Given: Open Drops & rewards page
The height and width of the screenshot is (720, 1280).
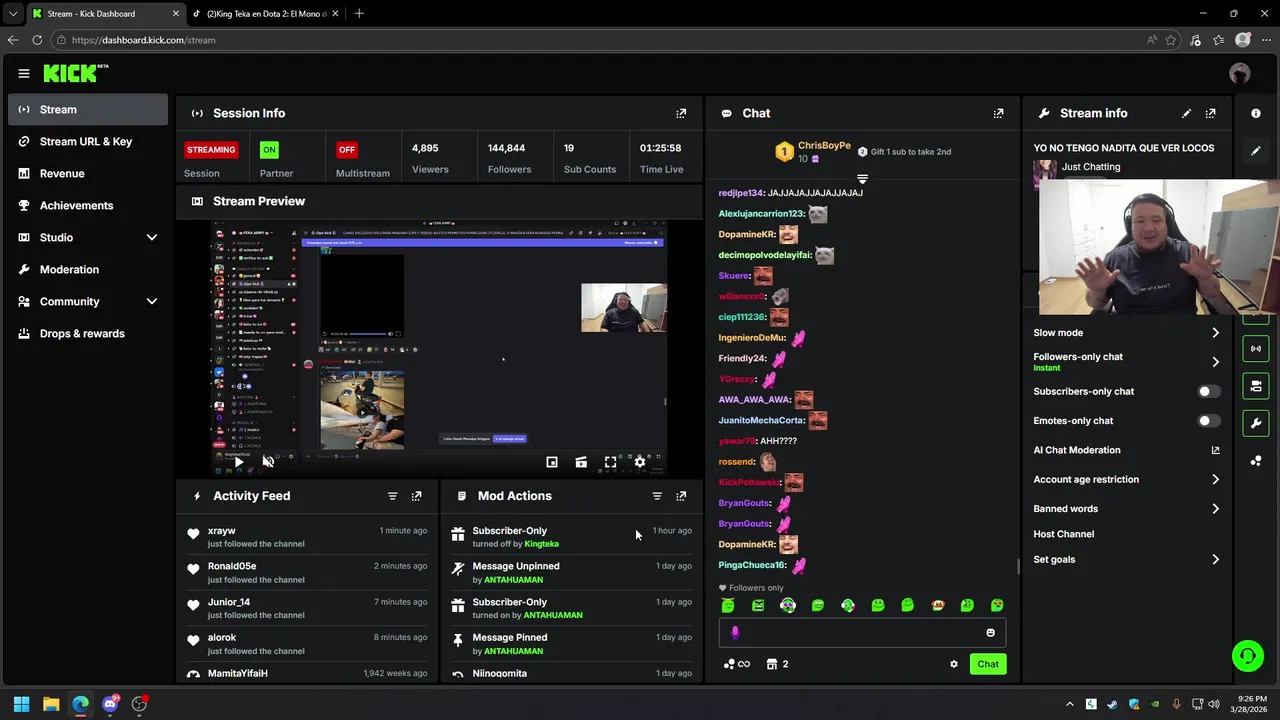Looking at the screenshot, I should [x=88, y=333].
